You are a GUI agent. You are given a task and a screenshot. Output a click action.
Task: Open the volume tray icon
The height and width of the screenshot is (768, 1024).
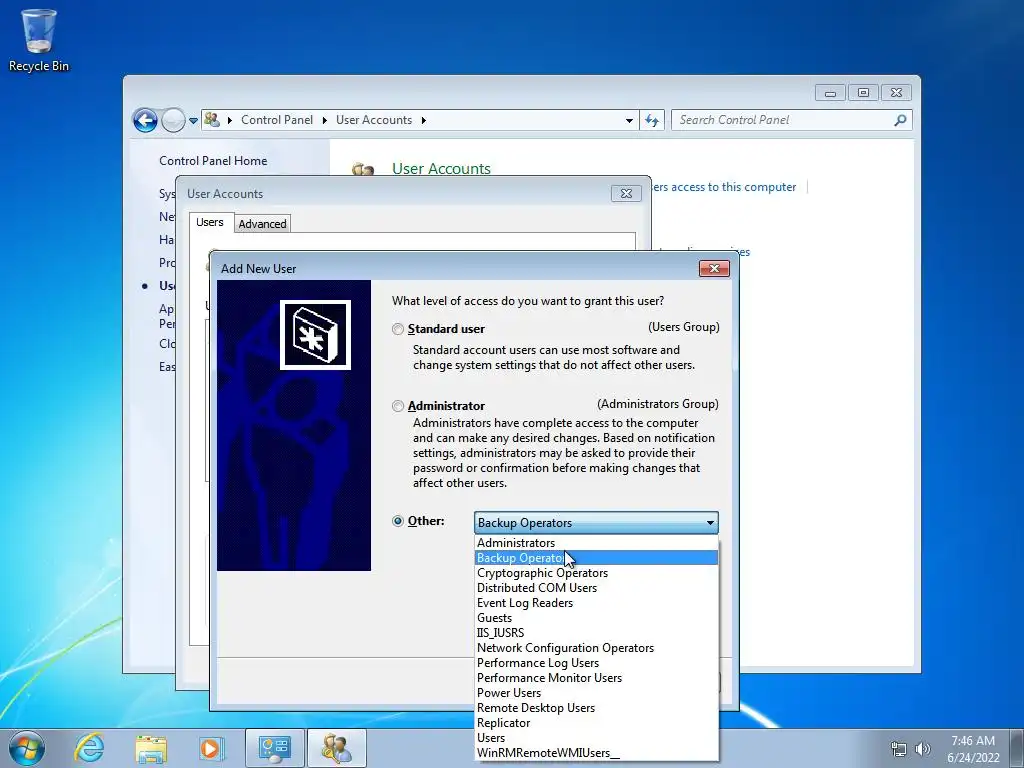coord(922,749)
